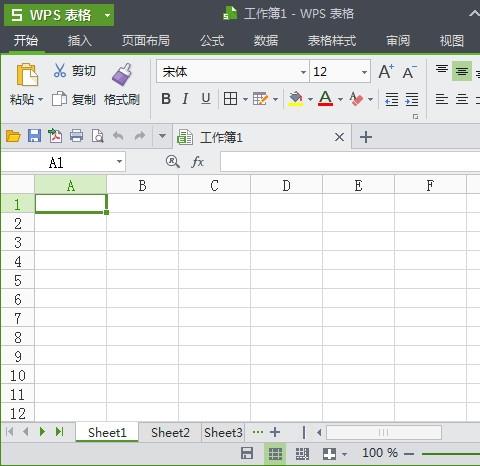Expand the font size dropdown showing 12
This screenshot has height=466, width=480.
pyautogui.click(x=364, y=72)
